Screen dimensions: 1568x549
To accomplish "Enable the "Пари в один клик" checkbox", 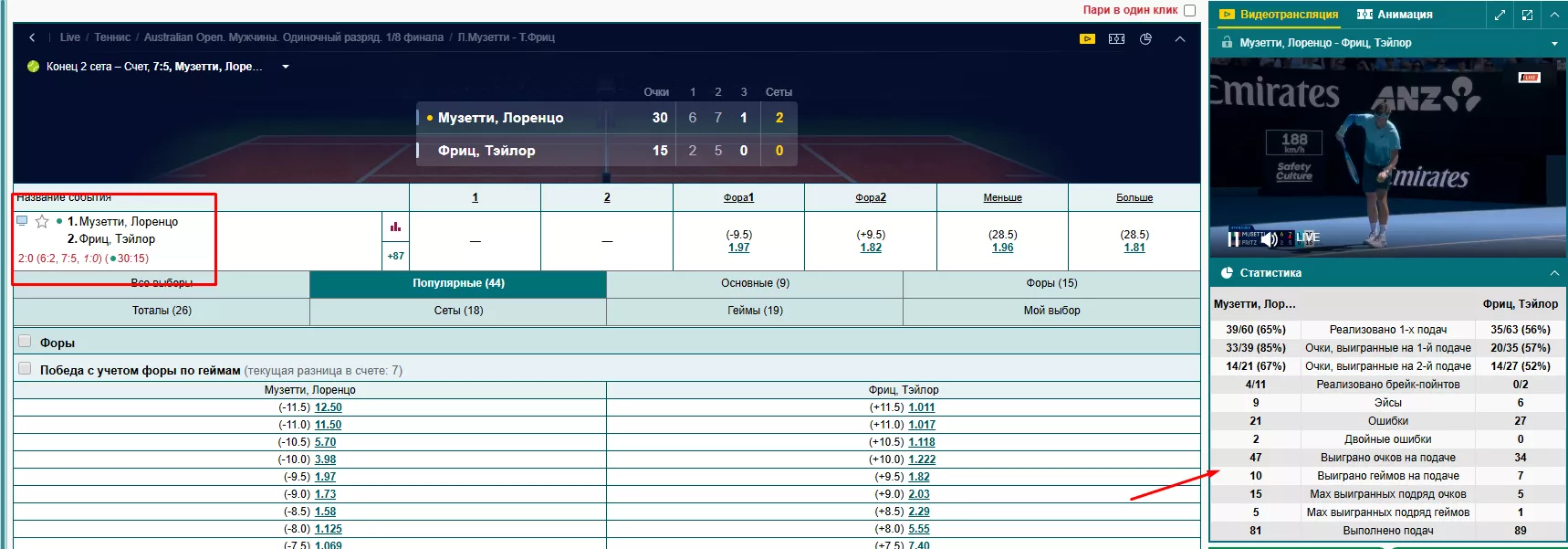I will [1189, 11].
